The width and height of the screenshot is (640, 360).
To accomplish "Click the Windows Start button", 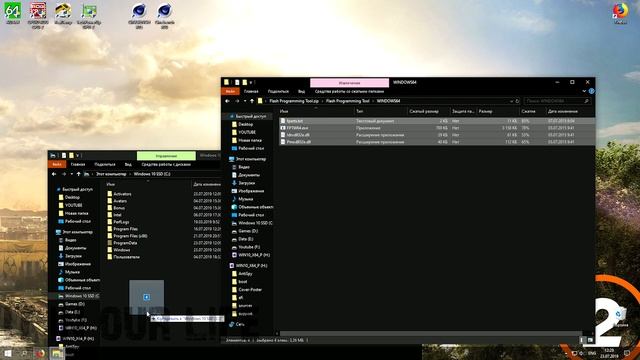I will tap(8, 353).
